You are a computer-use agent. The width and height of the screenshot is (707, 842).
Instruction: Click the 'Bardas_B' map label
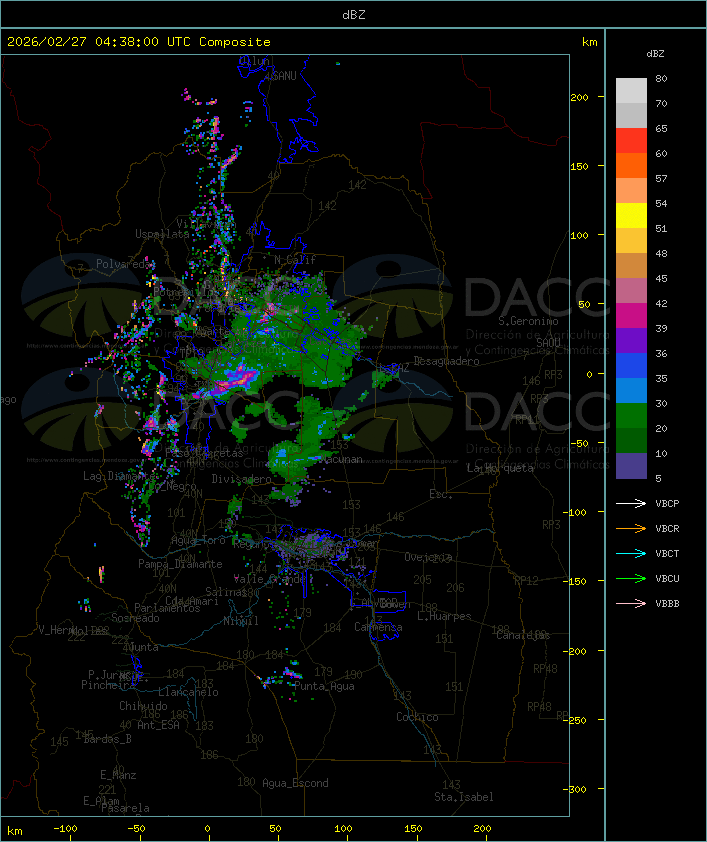click(107, 739)
